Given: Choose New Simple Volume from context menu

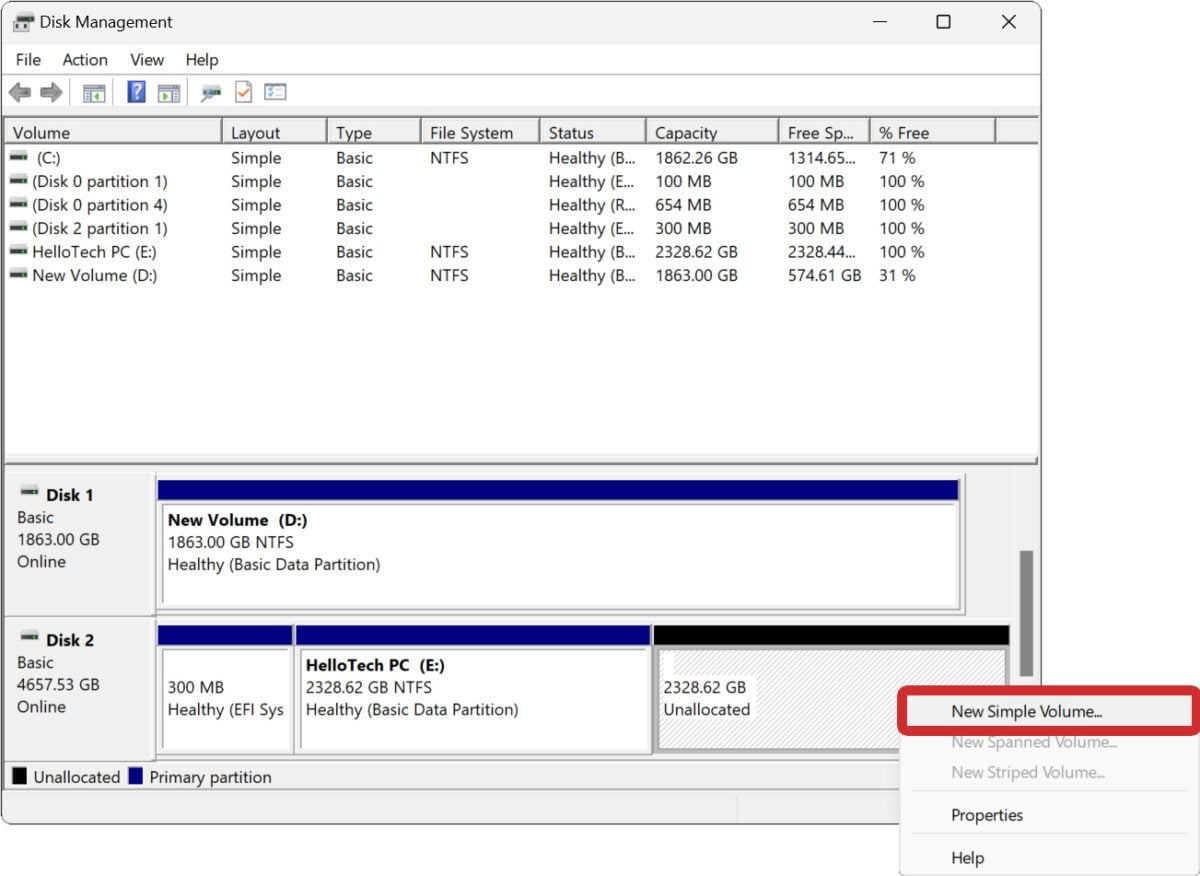Looking at the screenshot, I should tap(1026, 712).
